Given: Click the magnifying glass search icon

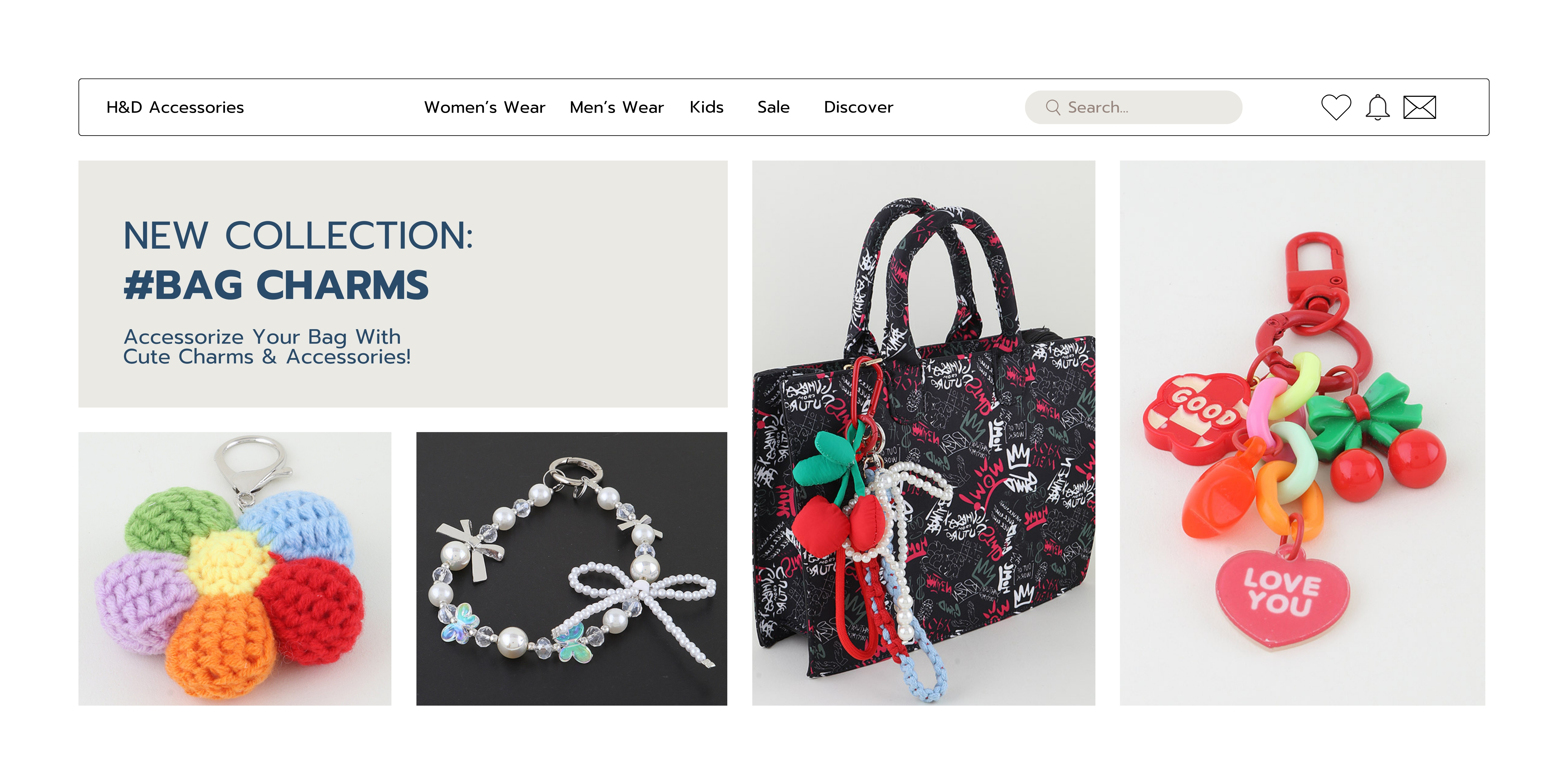Looking at the screenshot, I should click(x=1052, y=107).
